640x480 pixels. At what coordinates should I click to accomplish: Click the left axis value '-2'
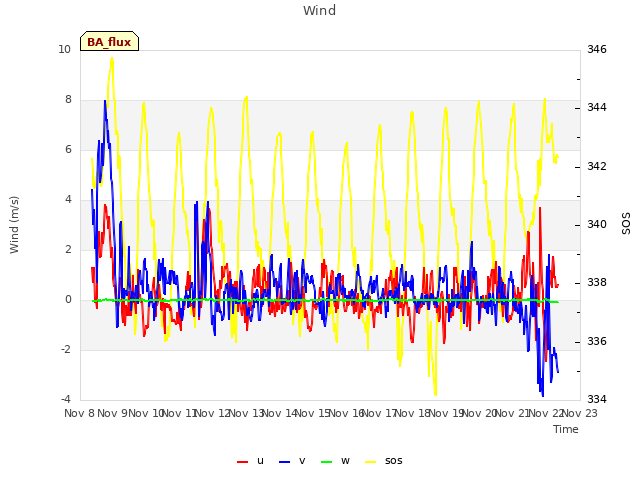[x=66, y=349]
